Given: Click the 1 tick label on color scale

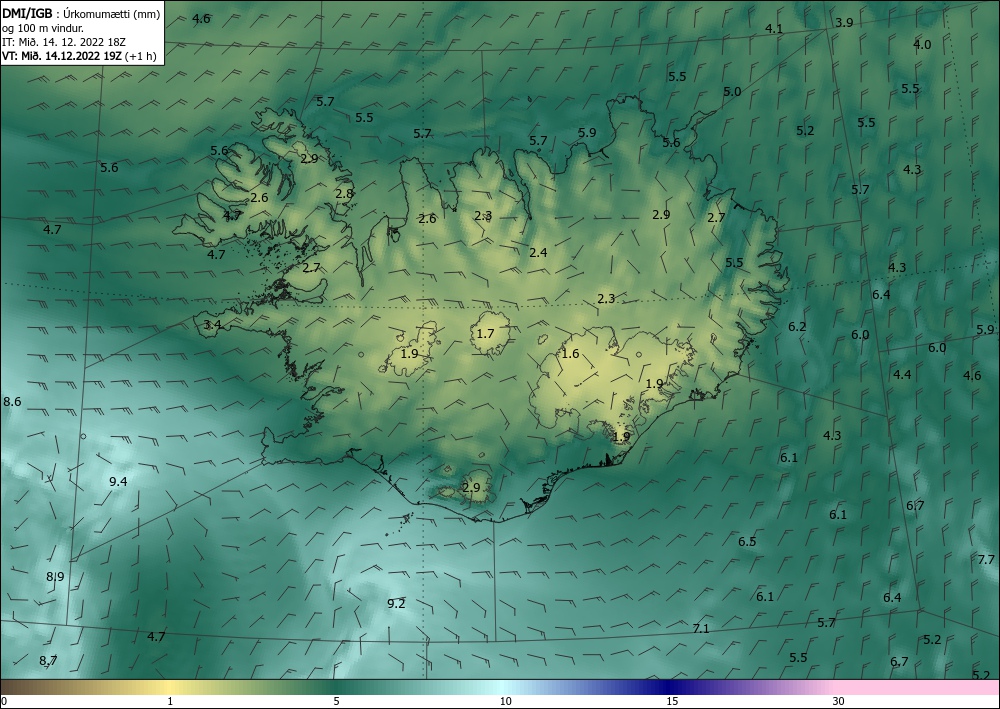Looking at the screenshot, I should 170,701.
